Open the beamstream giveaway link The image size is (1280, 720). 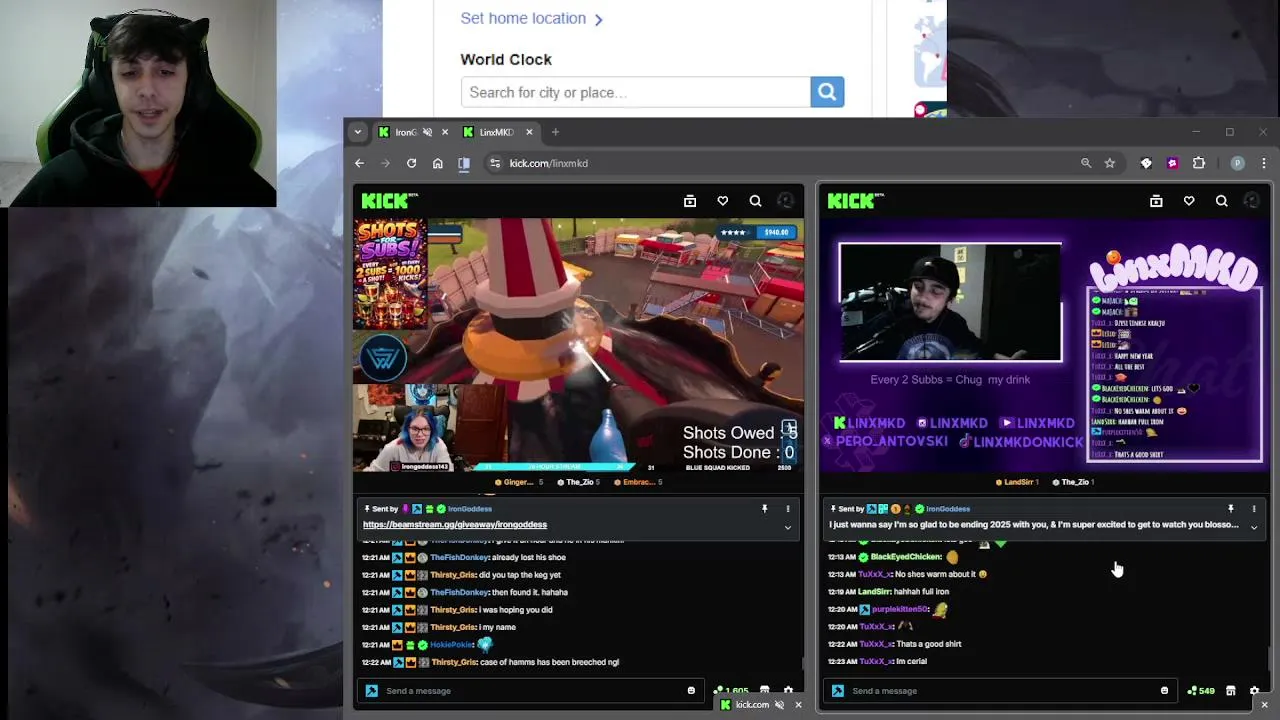pos(455,525)
